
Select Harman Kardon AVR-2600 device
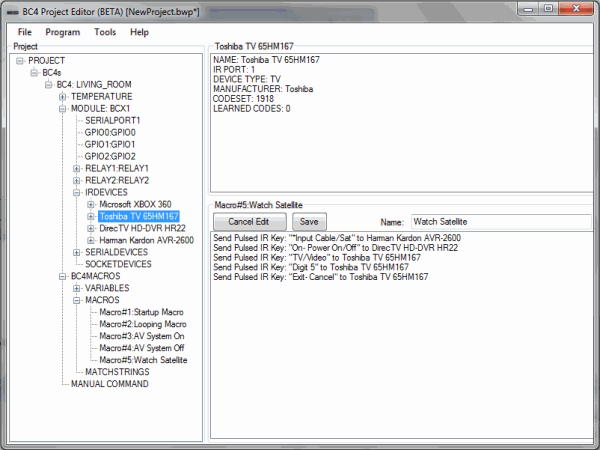(x=147, y=240)
